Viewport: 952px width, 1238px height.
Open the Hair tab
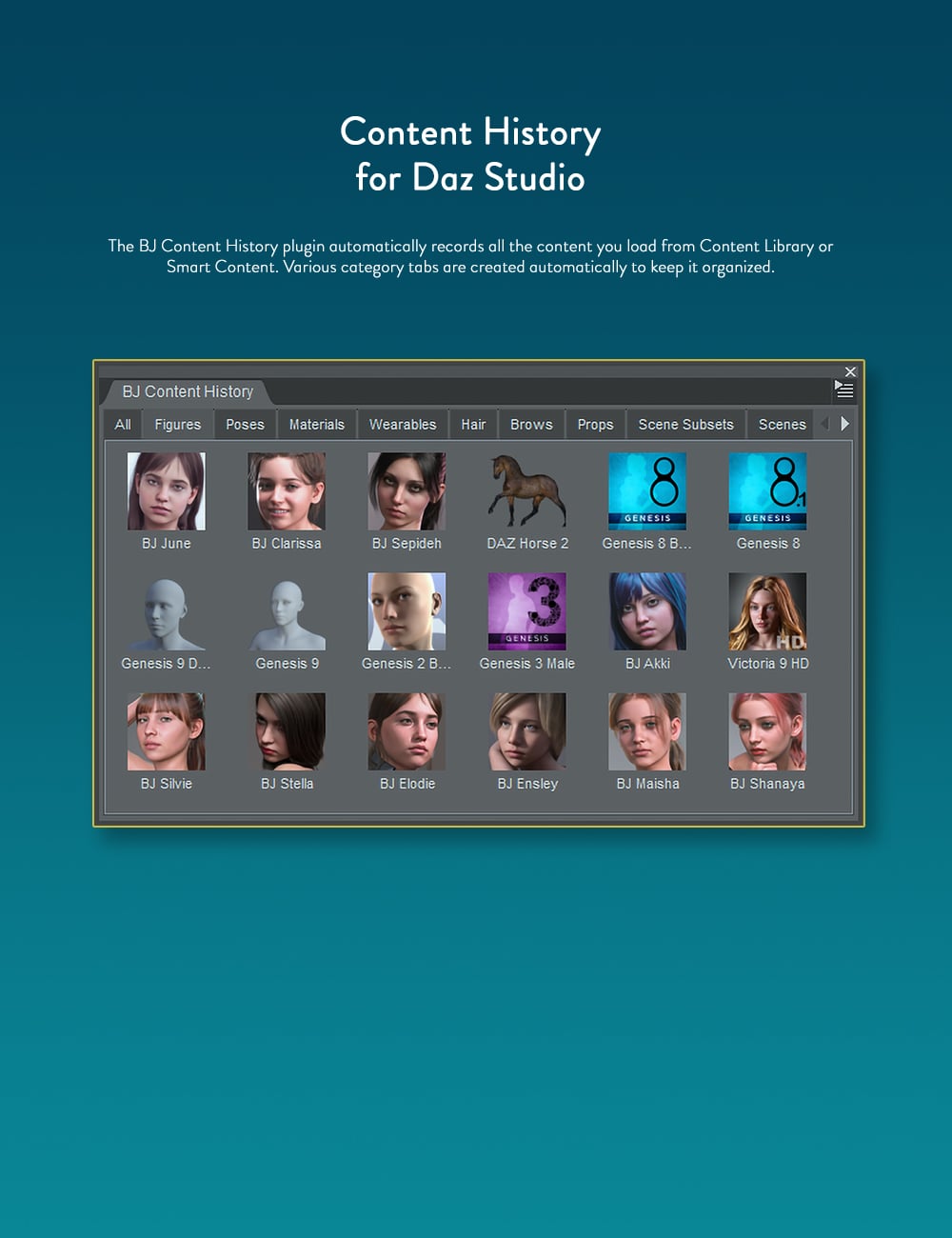click(x=473, y=425)
